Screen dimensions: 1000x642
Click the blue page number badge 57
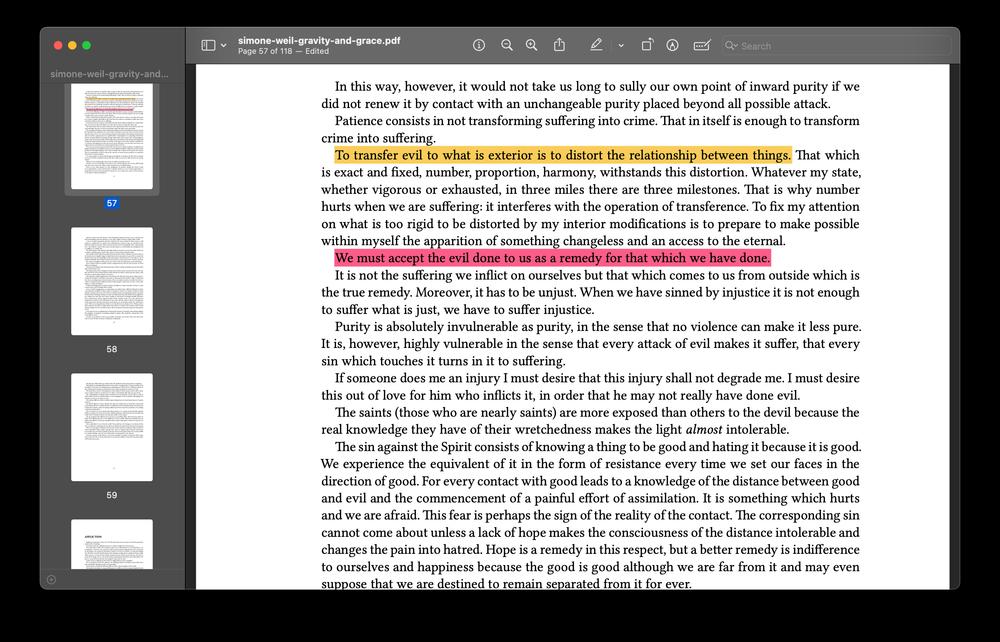pyautogui.click(x=112, y=203)
